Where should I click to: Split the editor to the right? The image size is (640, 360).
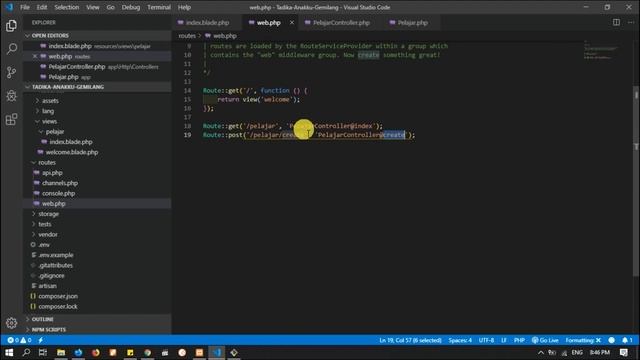point(616,22)
